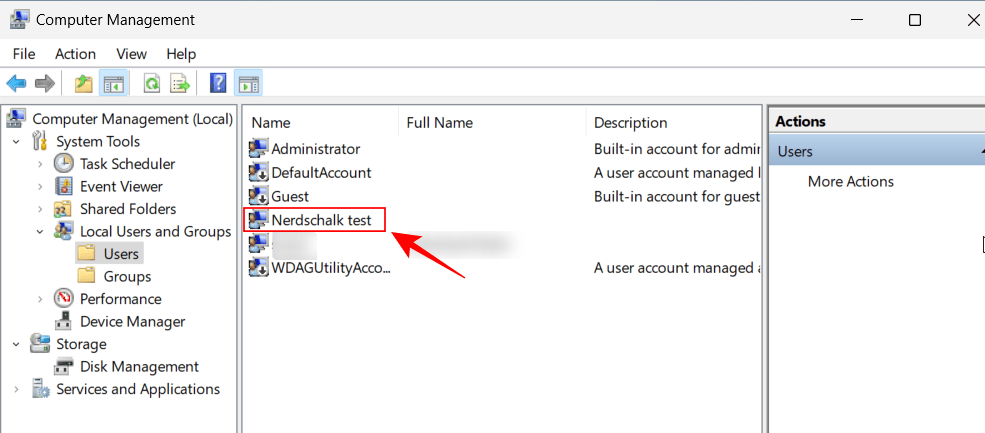Click the Back arrow toolbar button
This screenshot has height=433, width=985.
(x=16, y=84)
